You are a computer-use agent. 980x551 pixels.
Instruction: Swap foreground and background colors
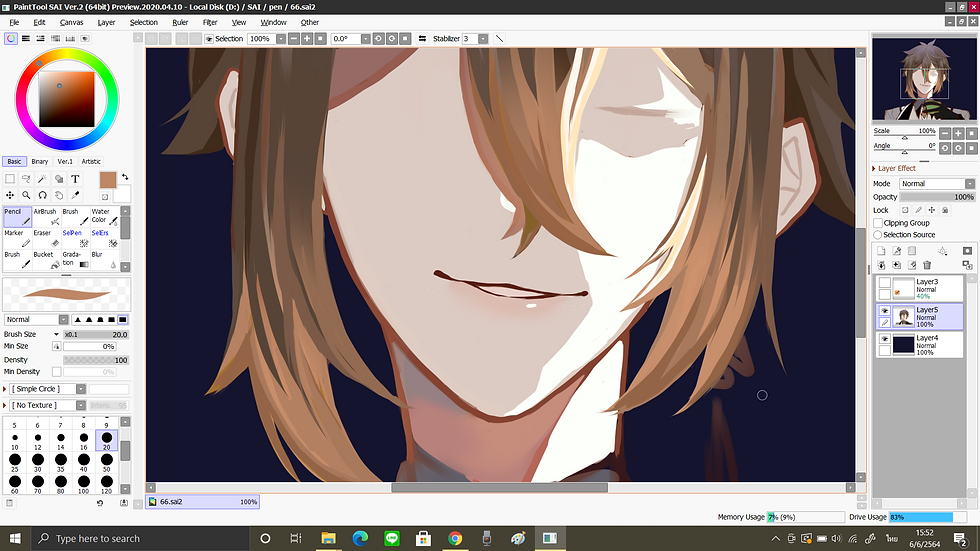point(125,177)
